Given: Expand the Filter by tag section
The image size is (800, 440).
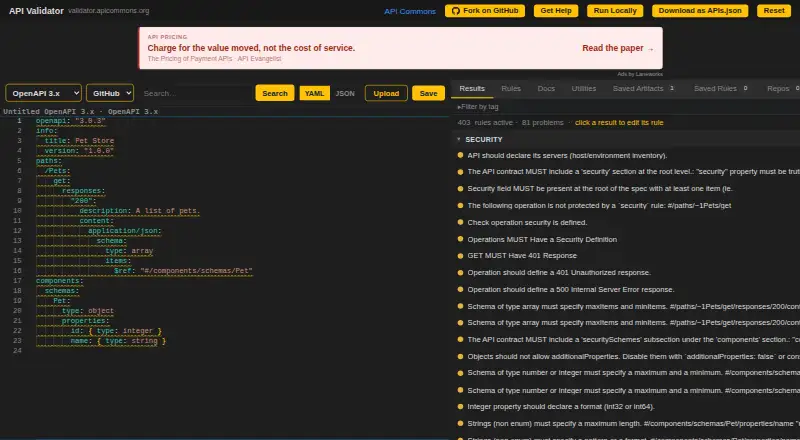Looking at the screenshot, I should tap(478, 107).
